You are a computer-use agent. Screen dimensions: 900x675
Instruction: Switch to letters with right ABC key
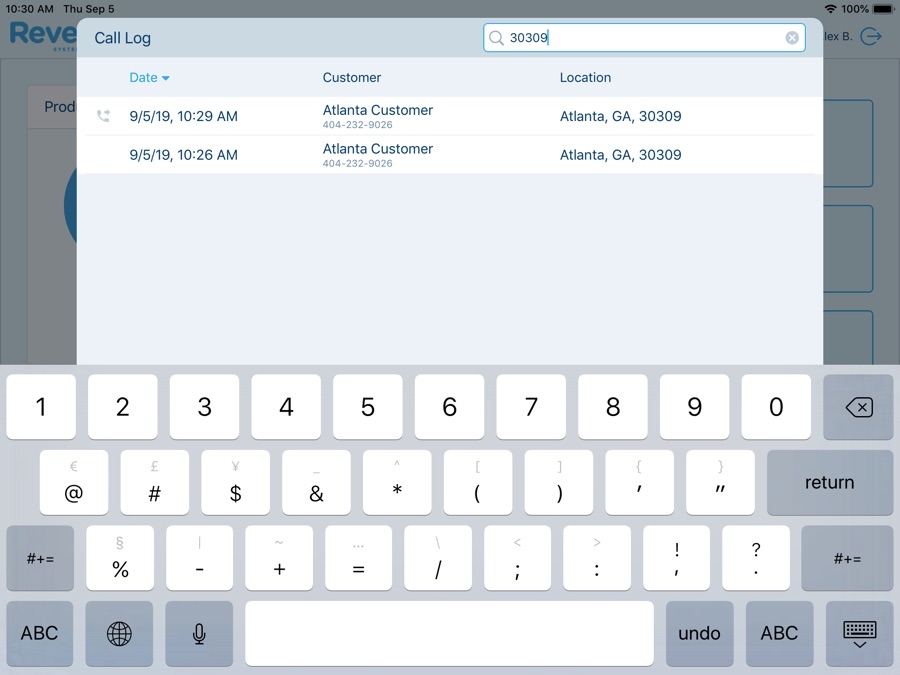779,633
